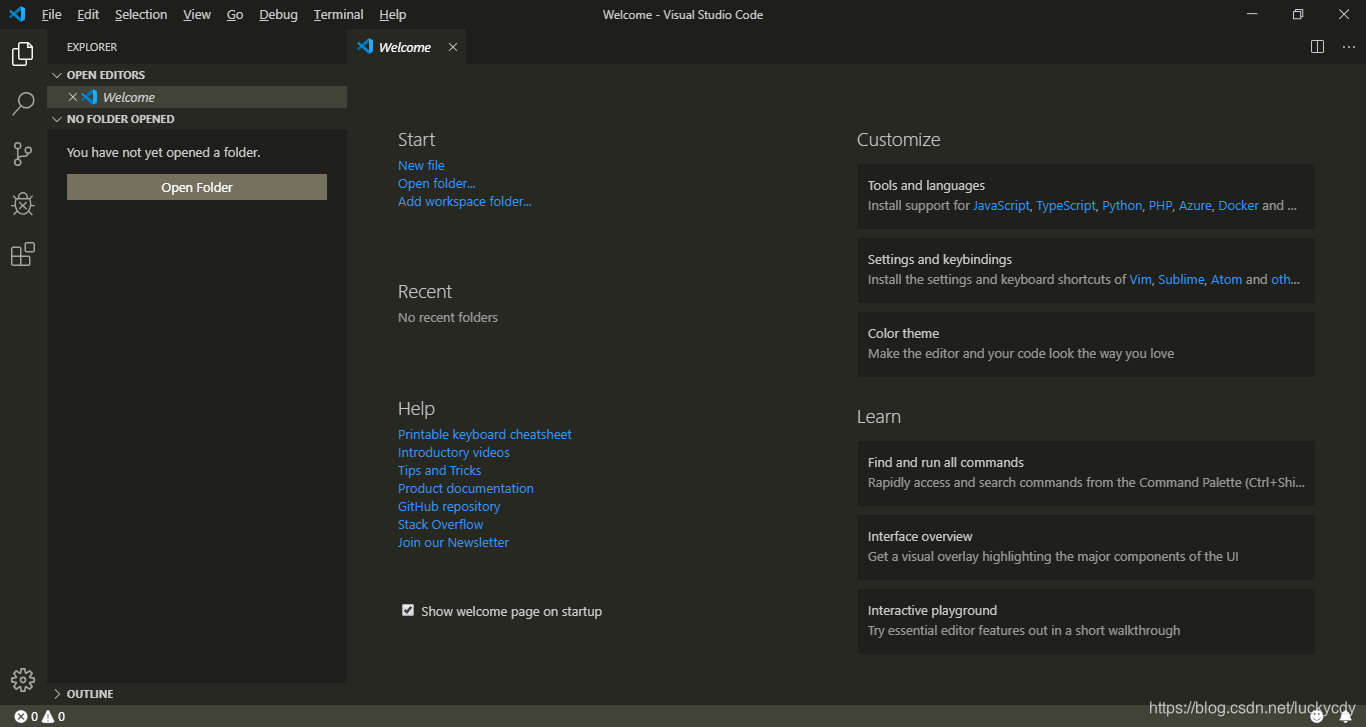This screenshot has width=1366, height=727.
Task: Click Join our Newsletter link
Action: point(454,543)
